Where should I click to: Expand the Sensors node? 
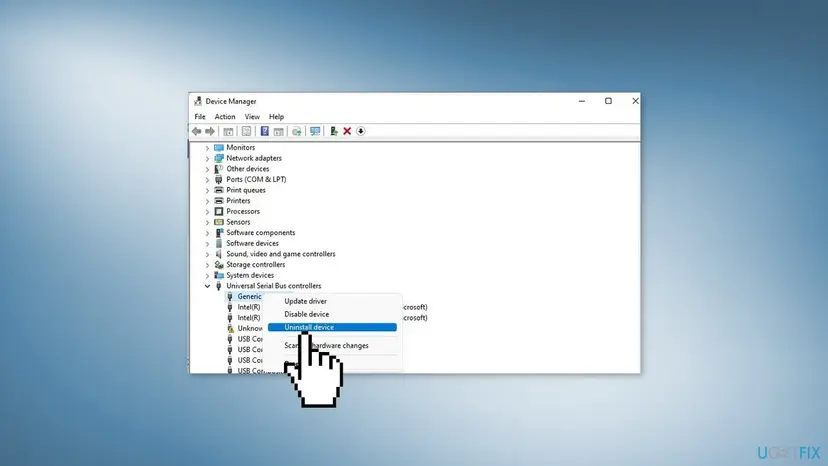pyautogui.click(x=208, y=222)
